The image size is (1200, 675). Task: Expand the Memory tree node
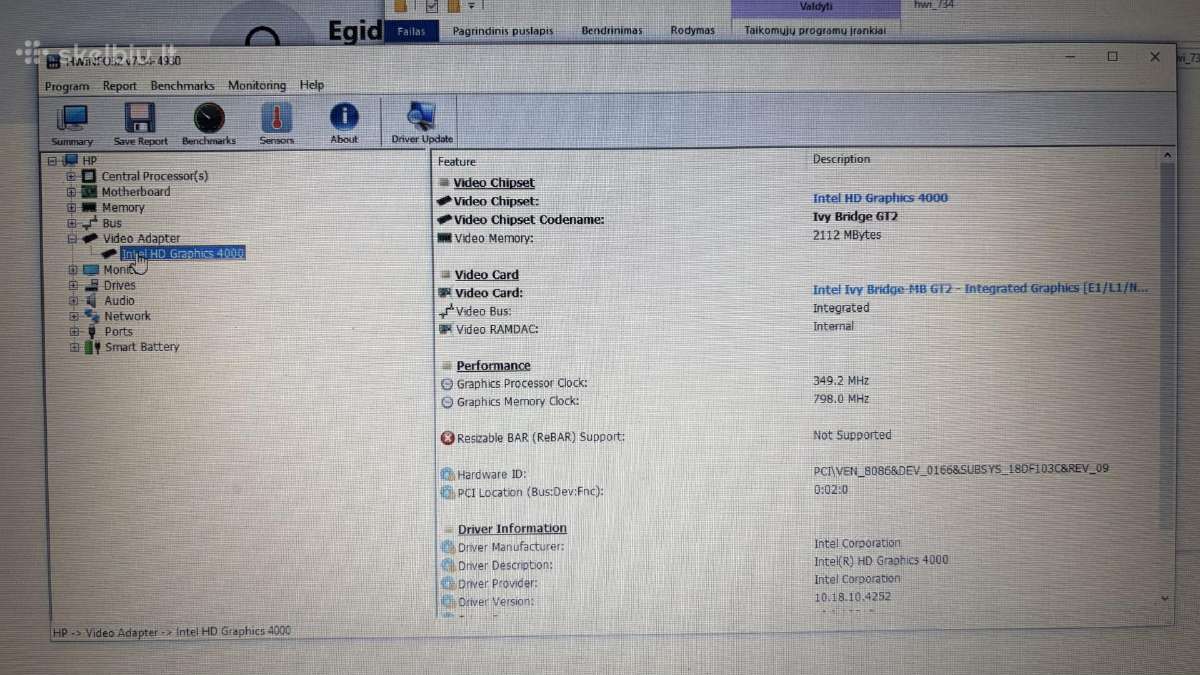72,208
